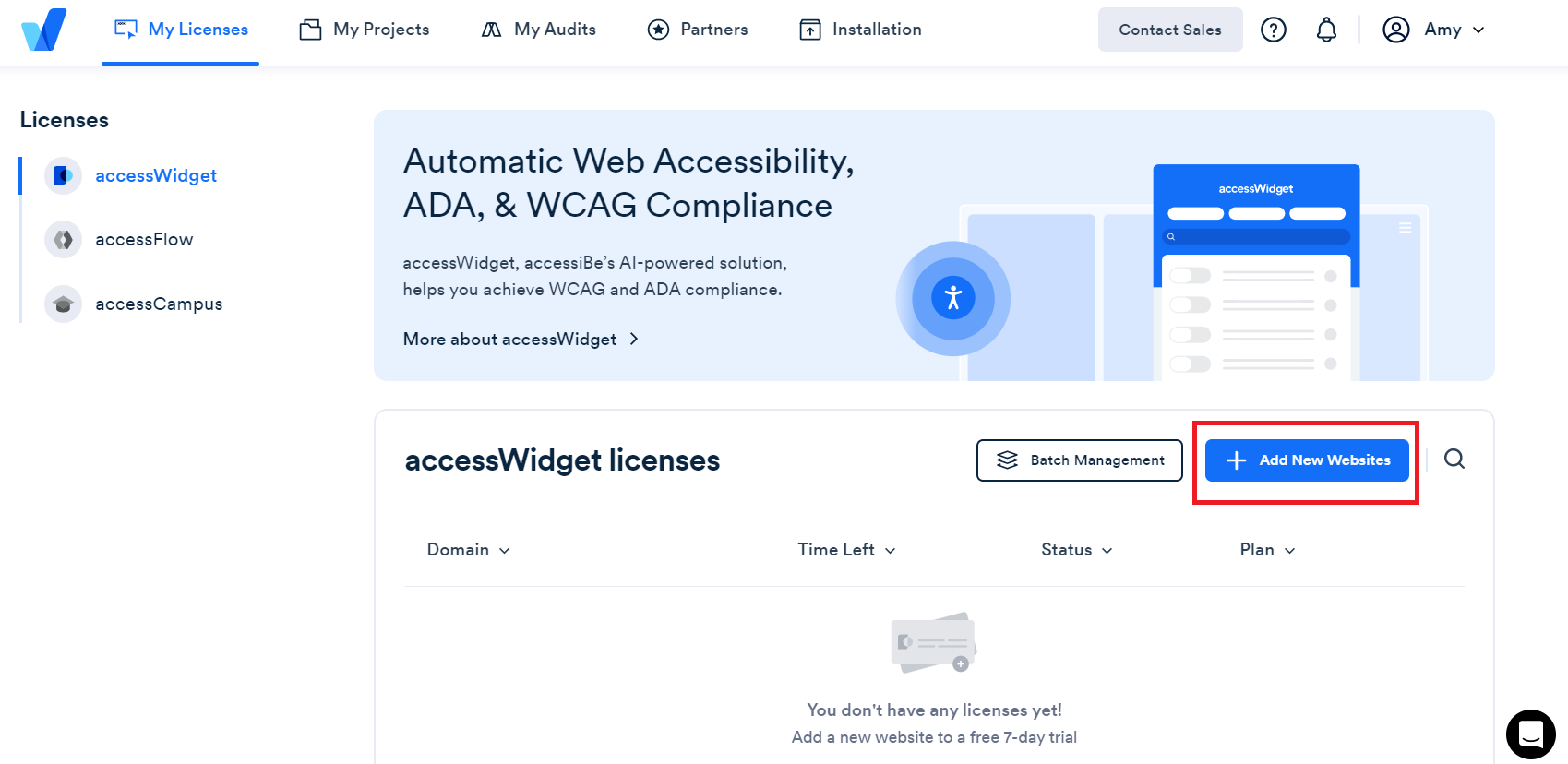Click the accessWidget product icon
This screenshot has width=1568, height=764.
click(x=64, y=175)
